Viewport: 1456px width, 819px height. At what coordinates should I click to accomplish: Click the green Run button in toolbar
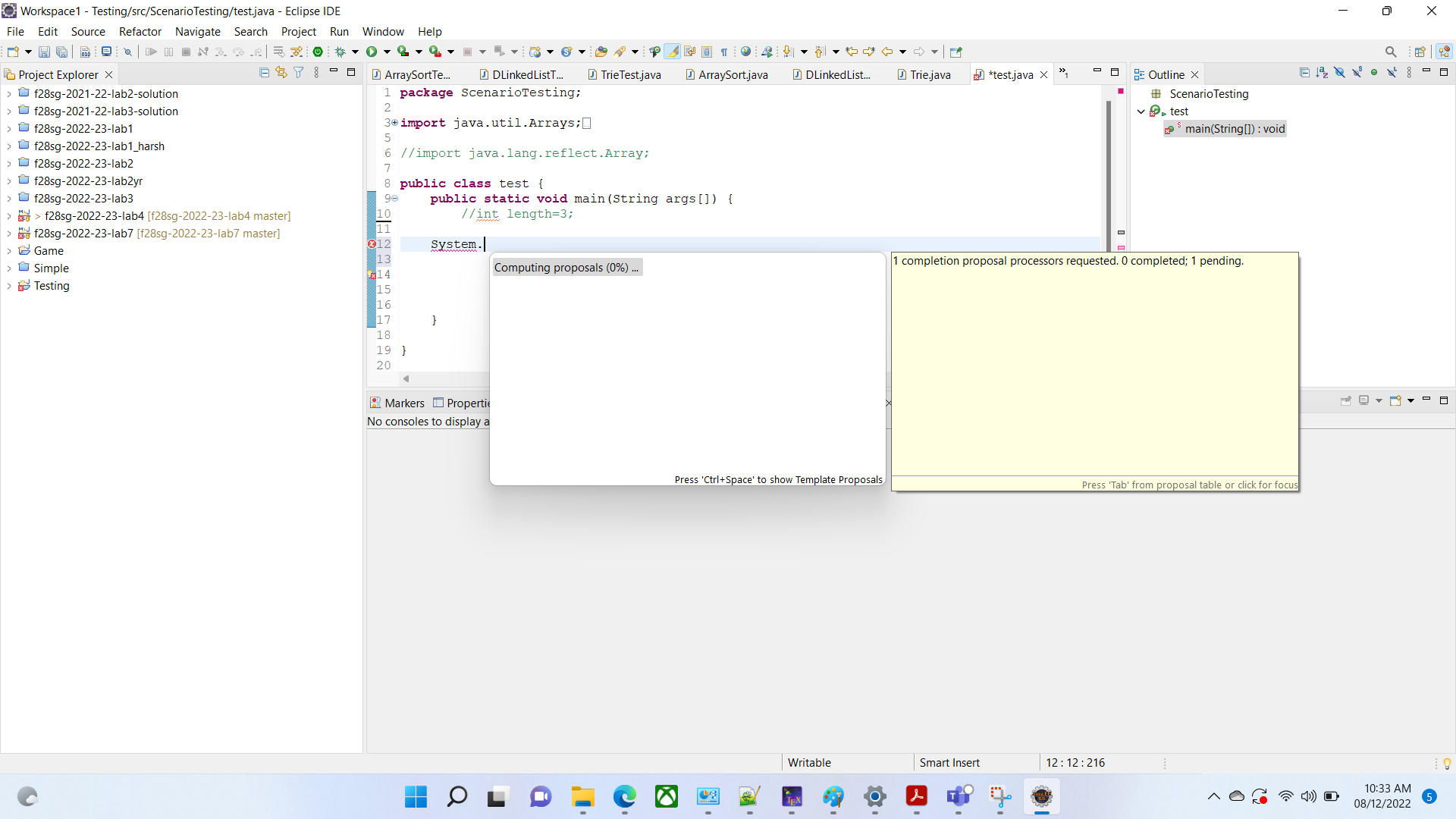(x=372, y=52)
